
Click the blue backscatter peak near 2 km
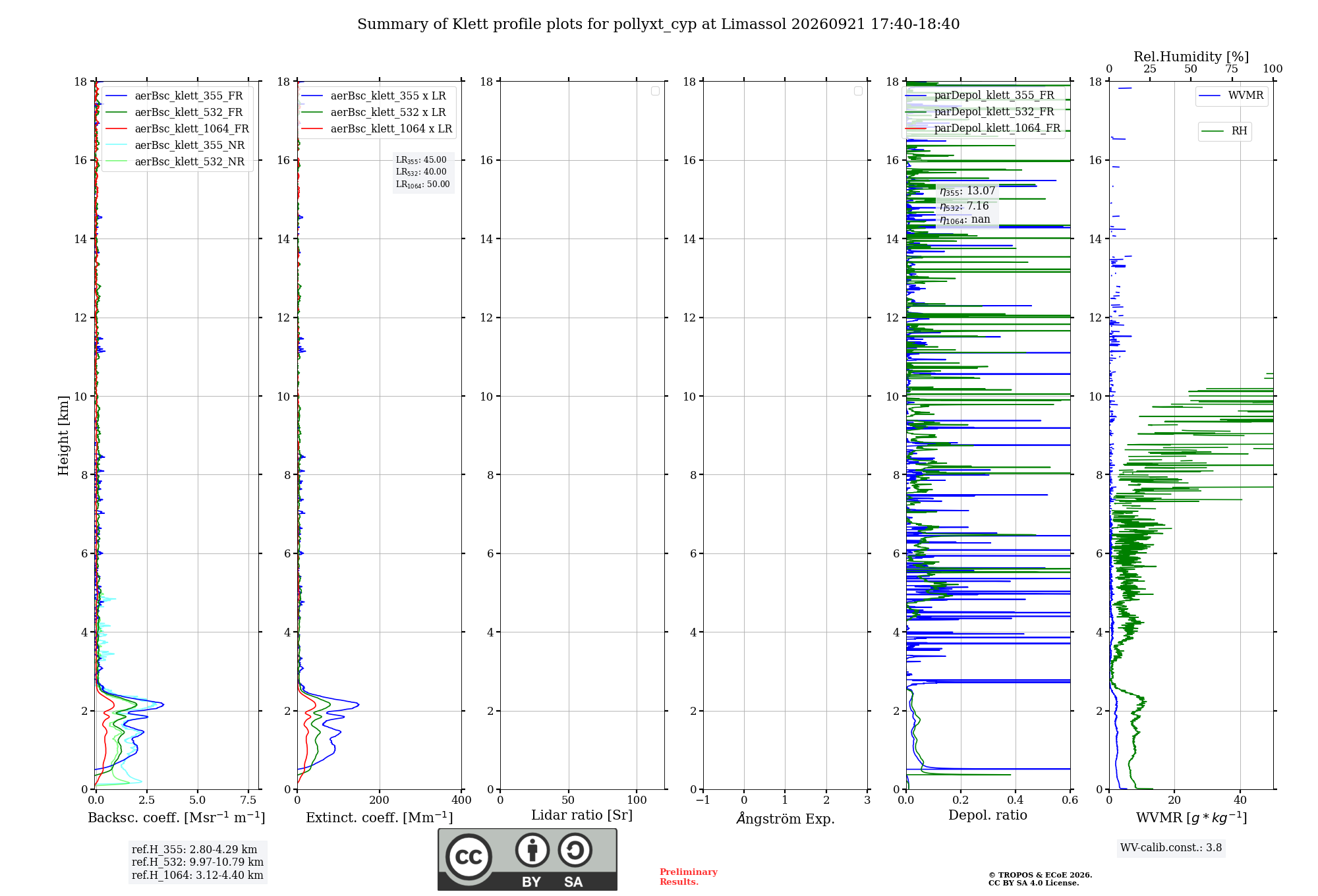161,704
